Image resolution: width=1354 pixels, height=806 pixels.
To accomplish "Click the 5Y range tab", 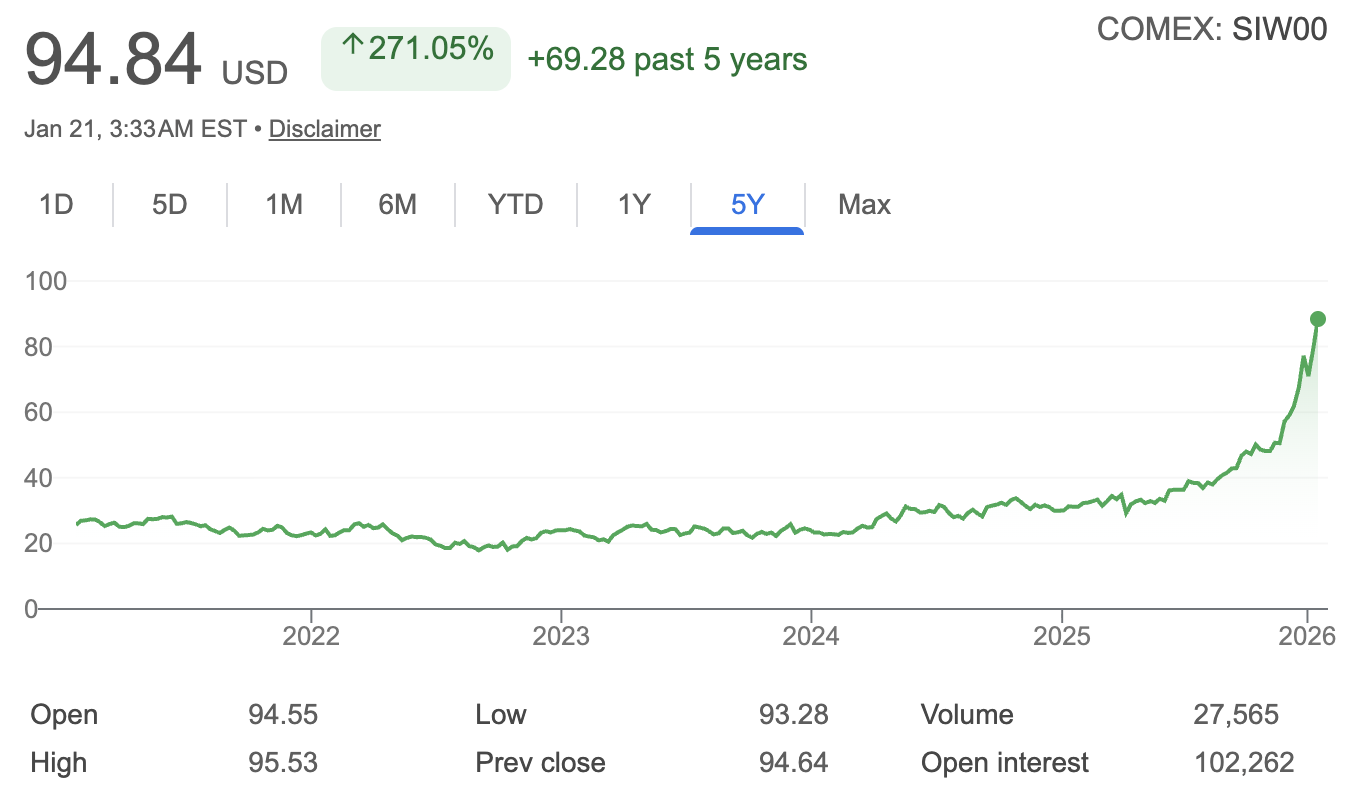I will [747, 205].
